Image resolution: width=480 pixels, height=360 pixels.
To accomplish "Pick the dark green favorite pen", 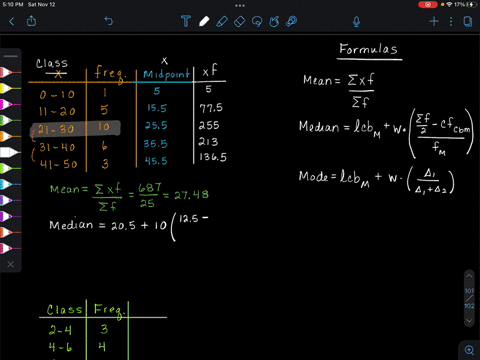I will [10, 120].
